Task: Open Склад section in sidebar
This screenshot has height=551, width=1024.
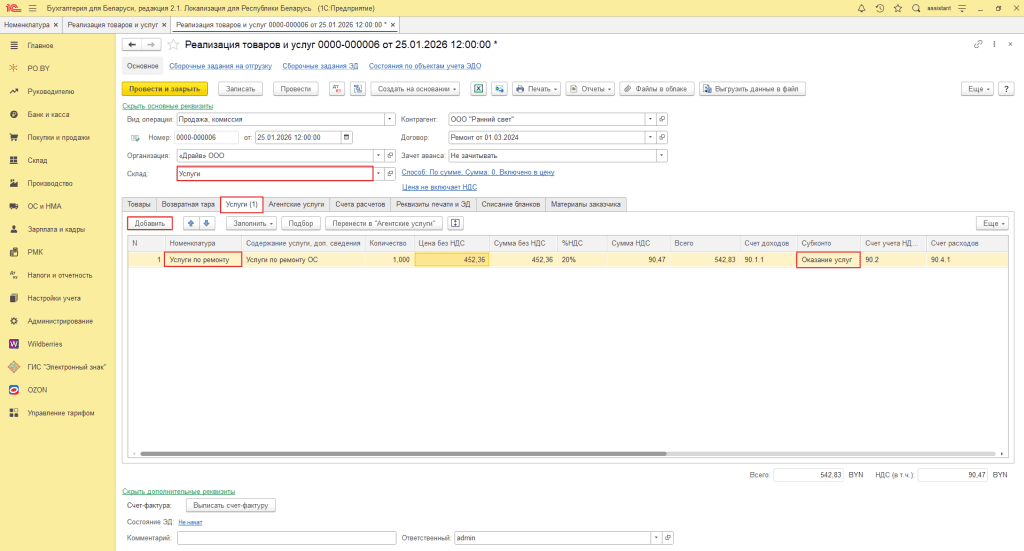Action: 38,160
